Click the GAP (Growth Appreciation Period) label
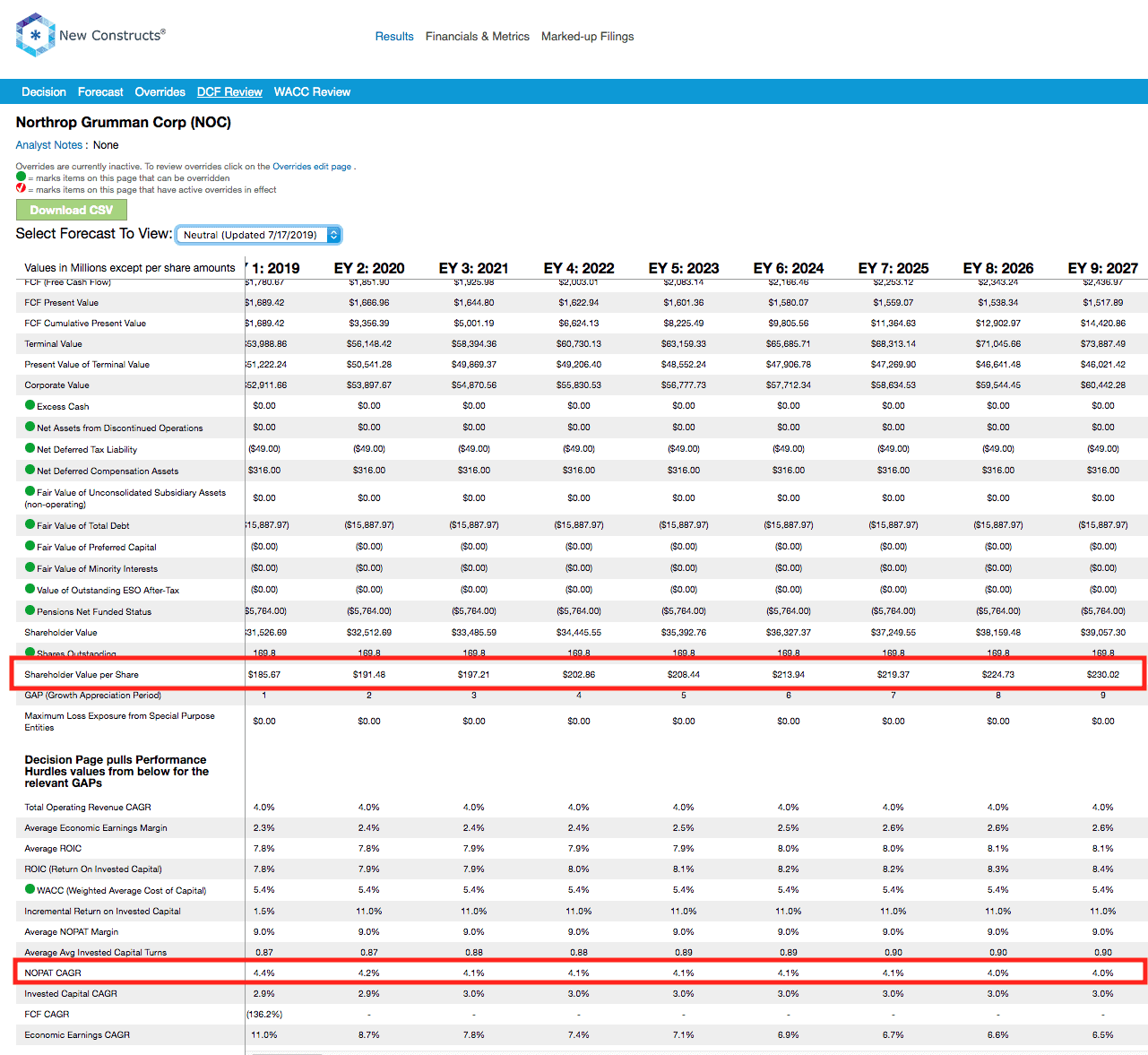 (93, 696)
